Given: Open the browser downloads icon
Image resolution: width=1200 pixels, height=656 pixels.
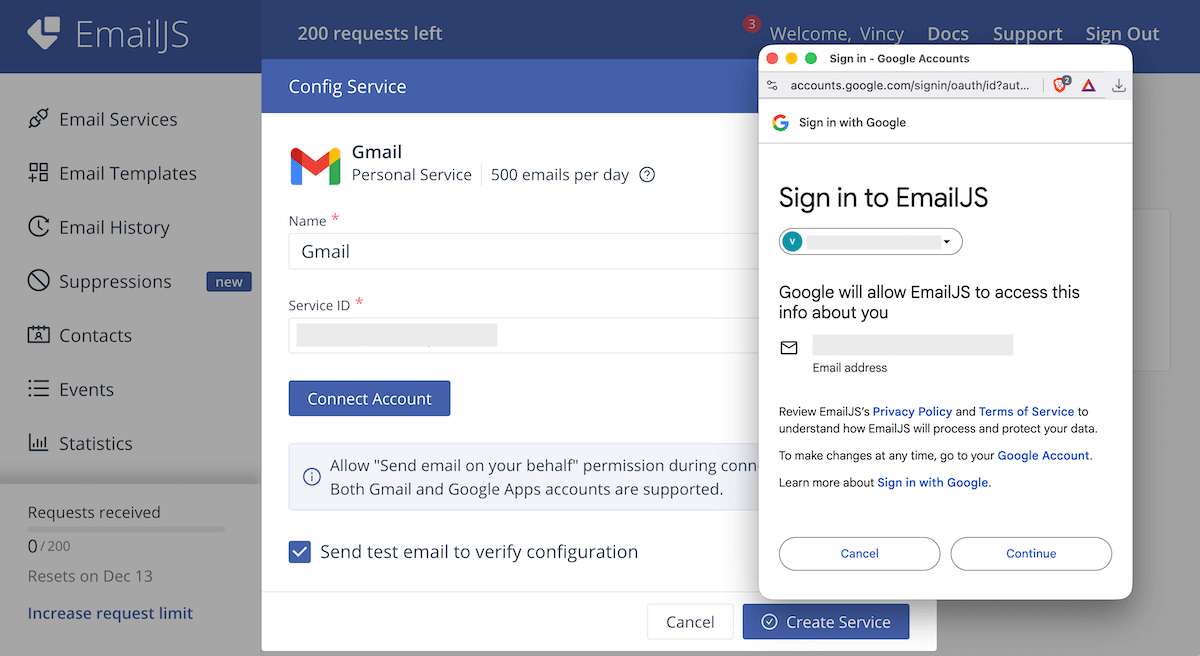Looking at the screenshot, I should click(x=1118, y=86).
